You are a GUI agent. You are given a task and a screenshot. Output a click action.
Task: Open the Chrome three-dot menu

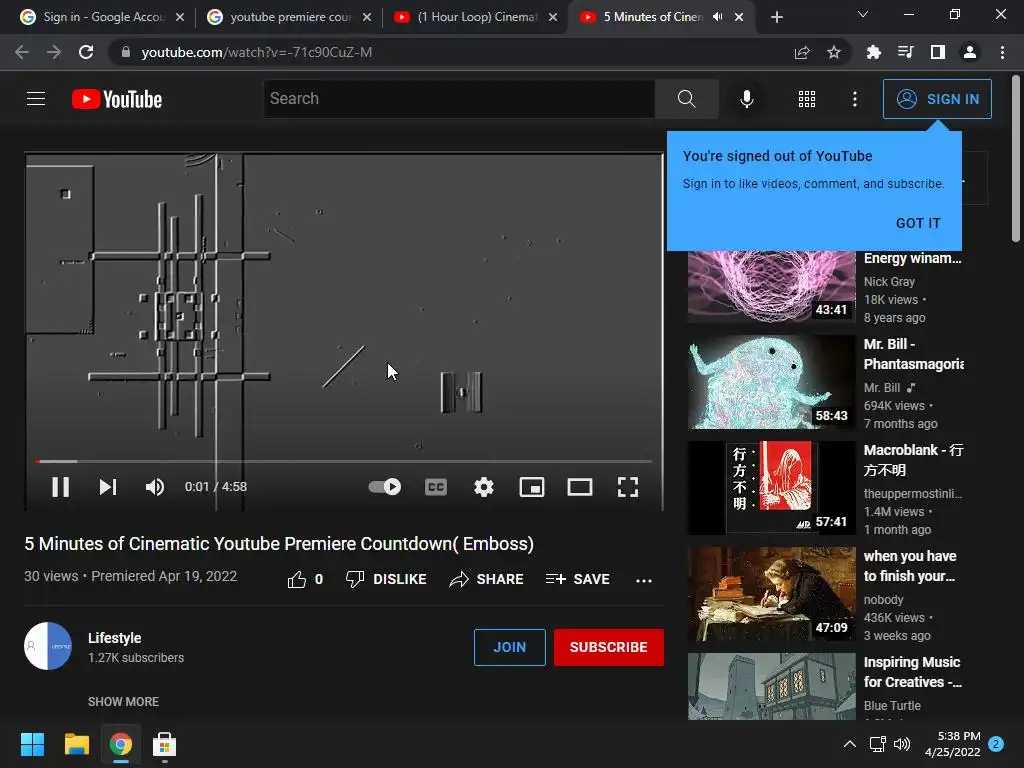point(1002,52)
